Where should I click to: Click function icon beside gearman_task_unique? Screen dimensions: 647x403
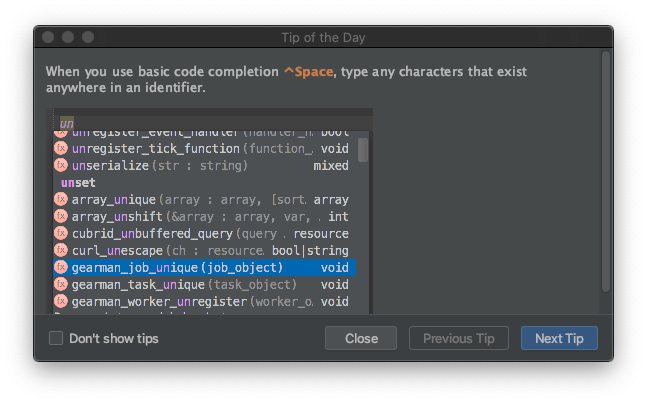point(61,284)
